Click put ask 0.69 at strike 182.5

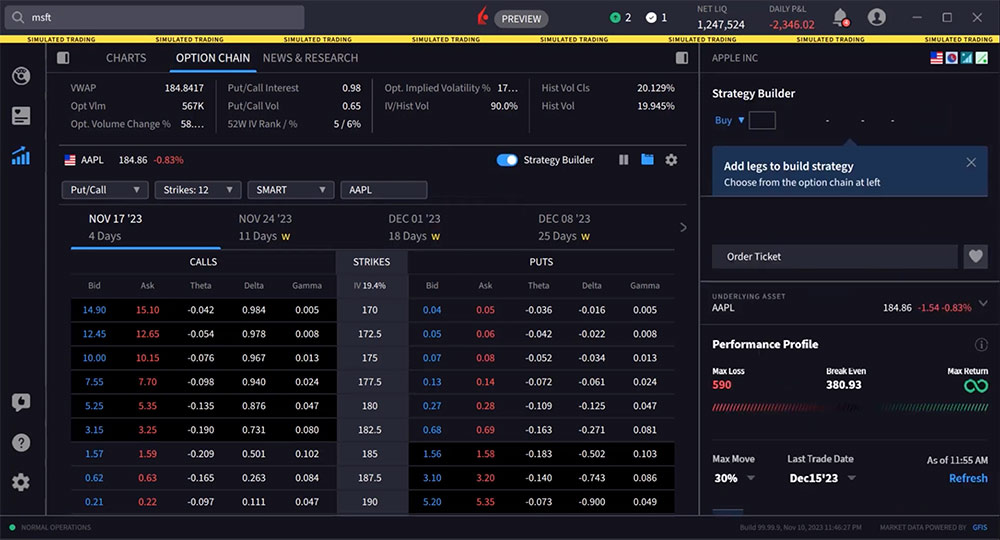tap(485, 430)
